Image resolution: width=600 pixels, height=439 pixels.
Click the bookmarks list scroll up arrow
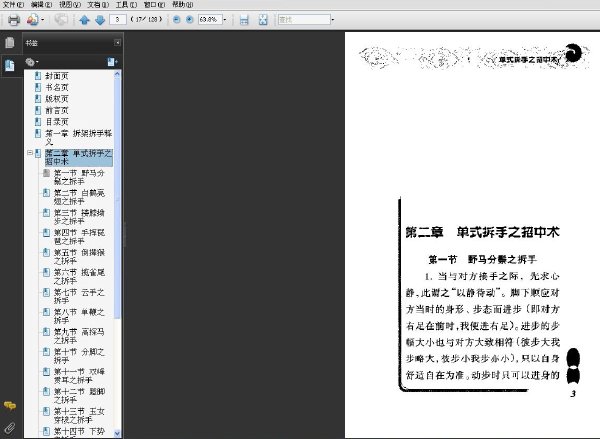(117, 74)
